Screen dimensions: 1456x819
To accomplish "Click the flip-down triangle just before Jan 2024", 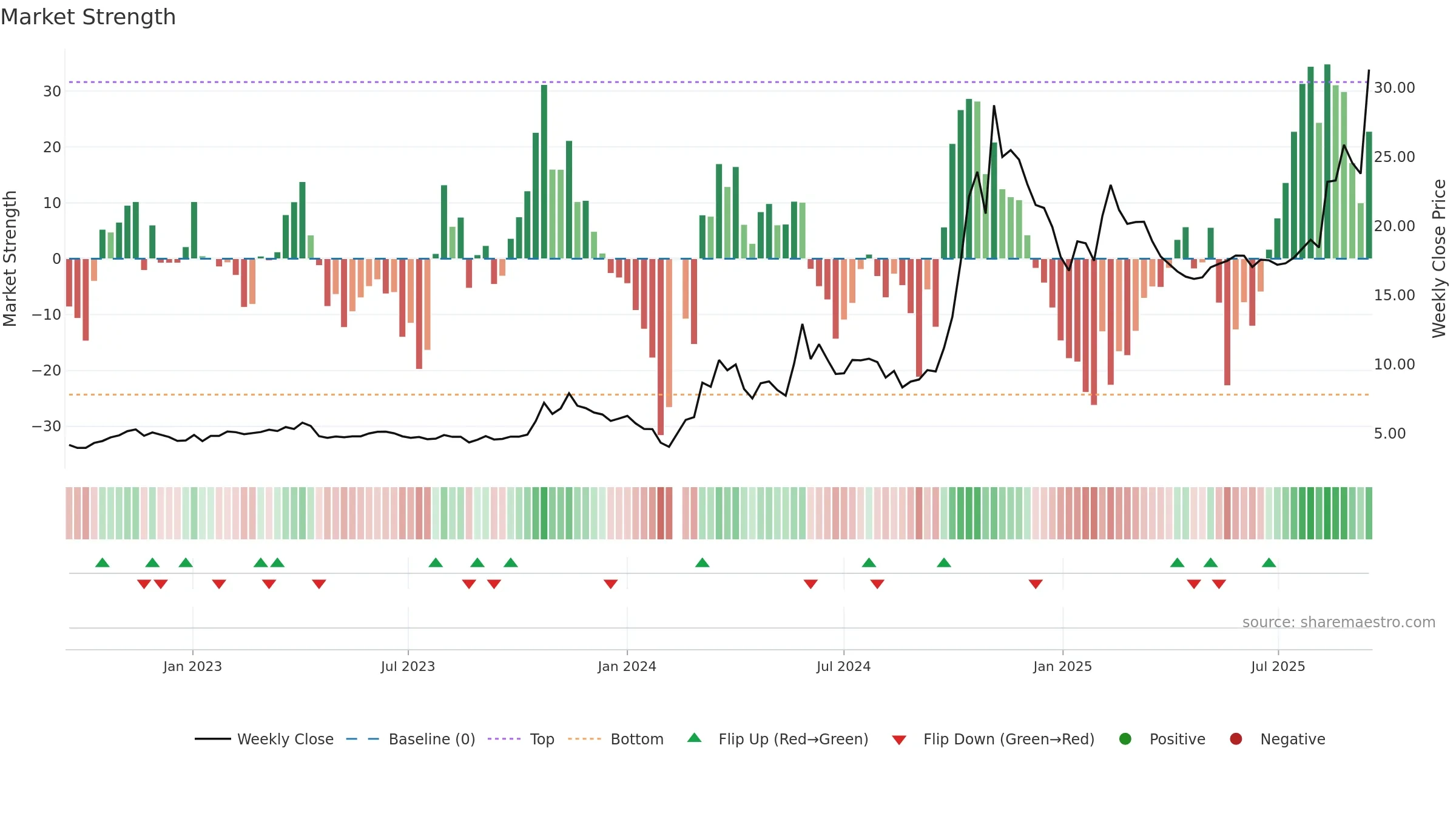I will coord(611,584).
